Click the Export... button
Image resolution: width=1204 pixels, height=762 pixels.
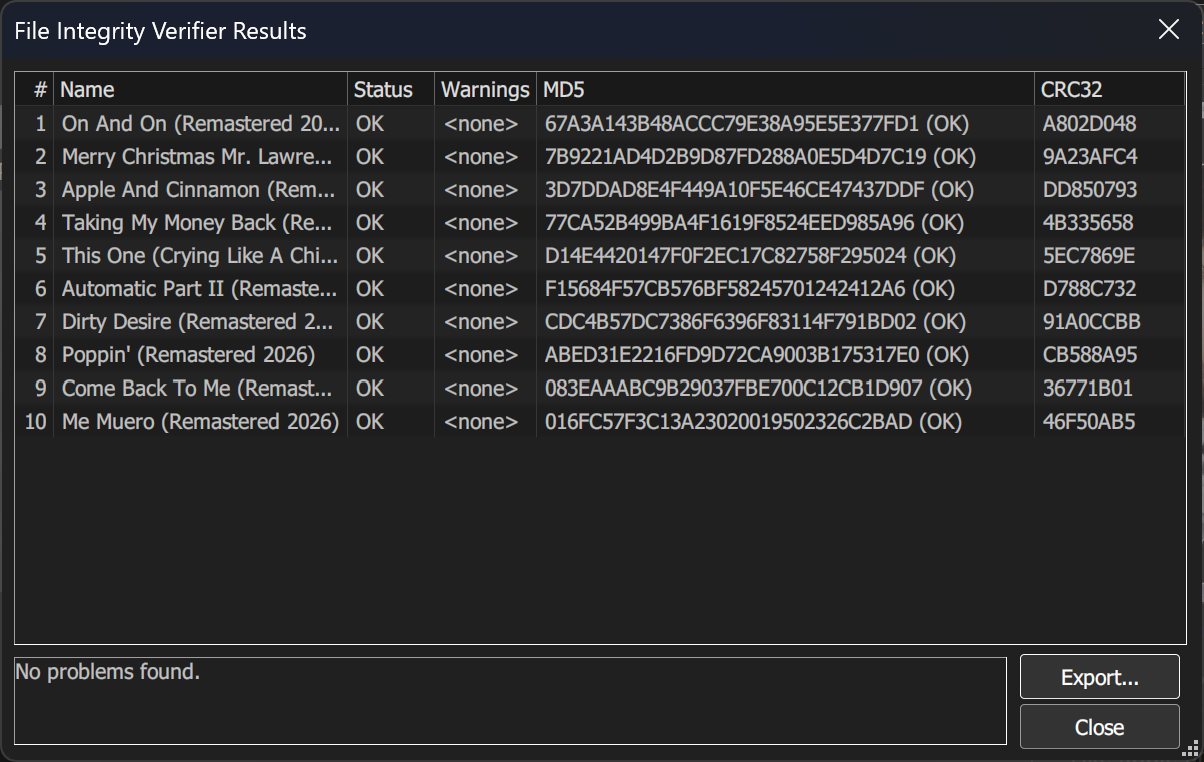point(1099,677)
